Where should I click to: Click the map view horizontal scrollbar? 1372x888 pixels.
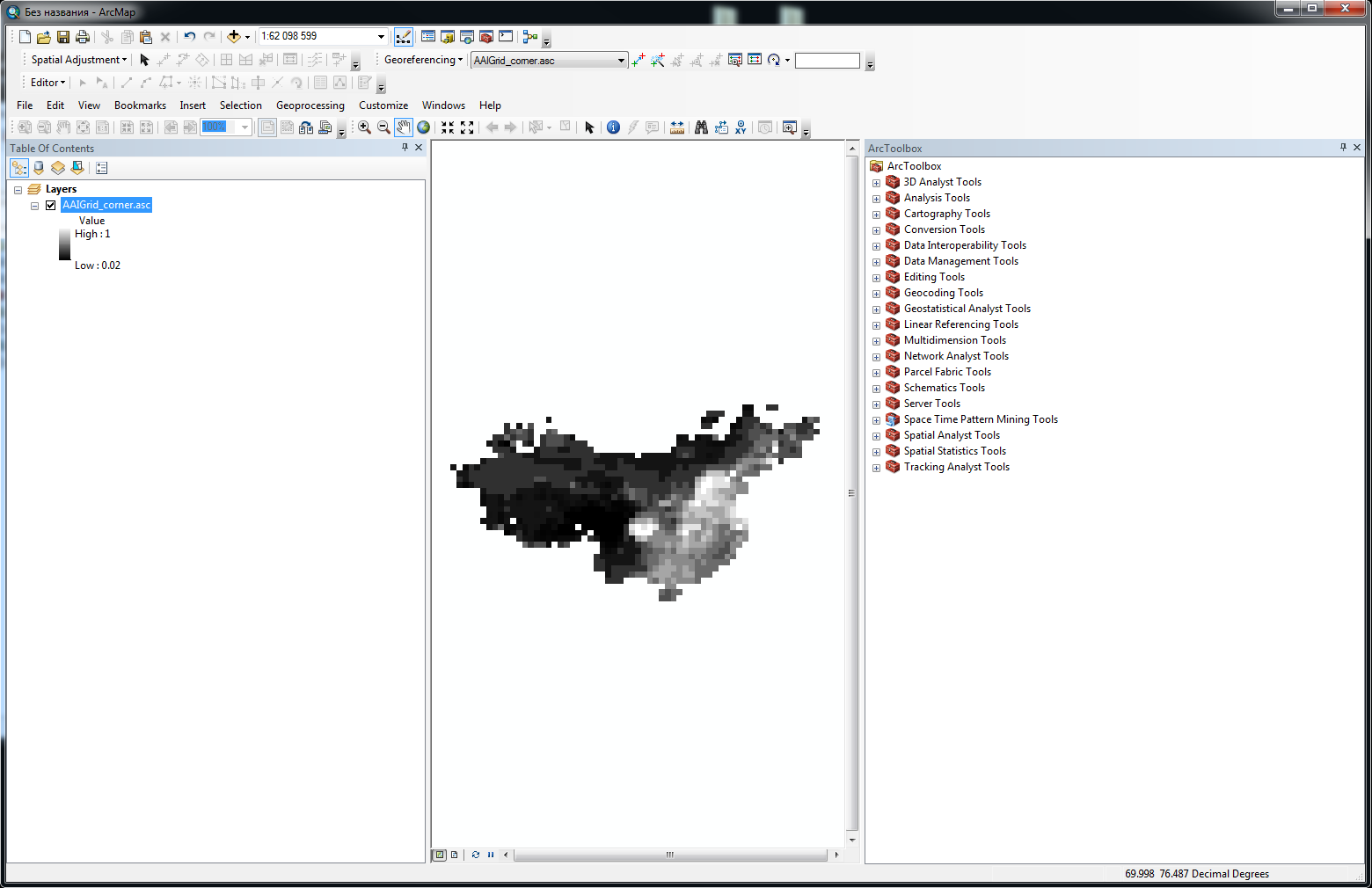(x=669, y=855)
